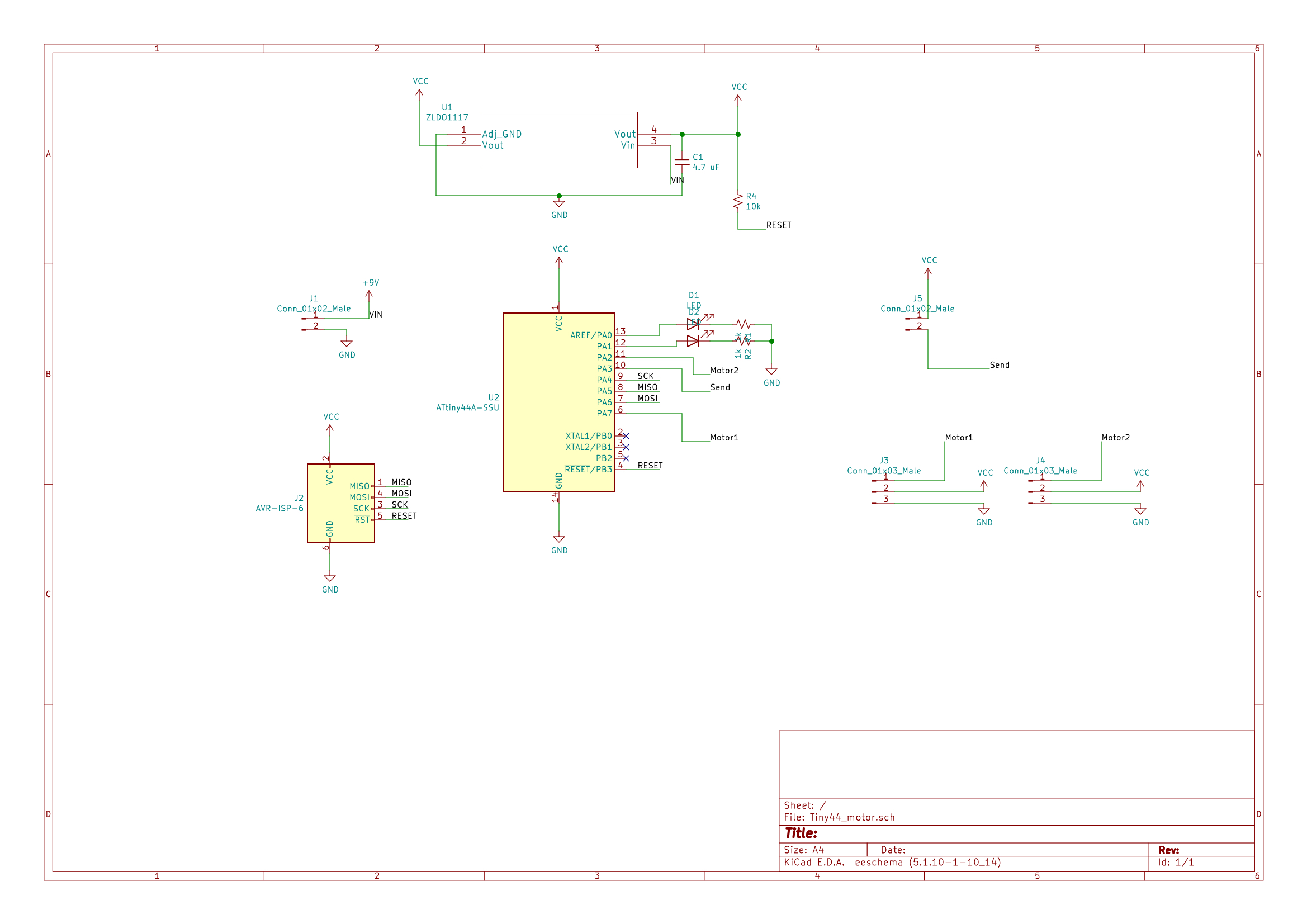The image size is (1307, 924).
Task: Click the VCC arrow on J4 pin 2
Action: pyautogui.click(x=1140, y=485)
